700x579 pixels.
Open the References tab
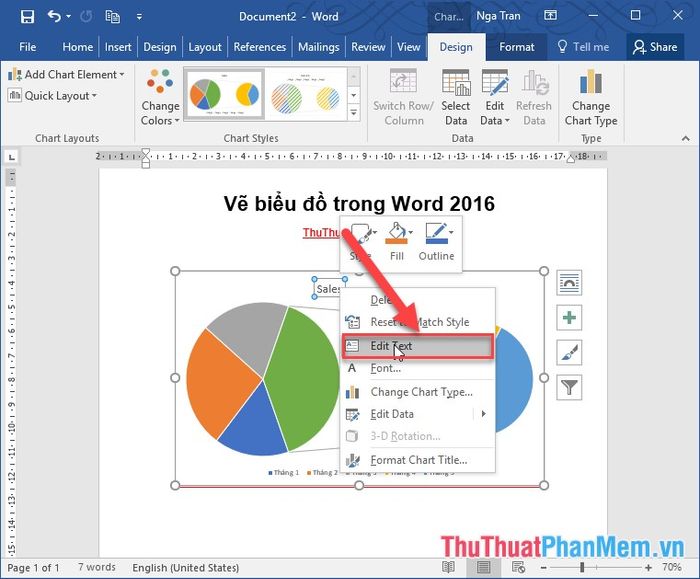point(259,47)
